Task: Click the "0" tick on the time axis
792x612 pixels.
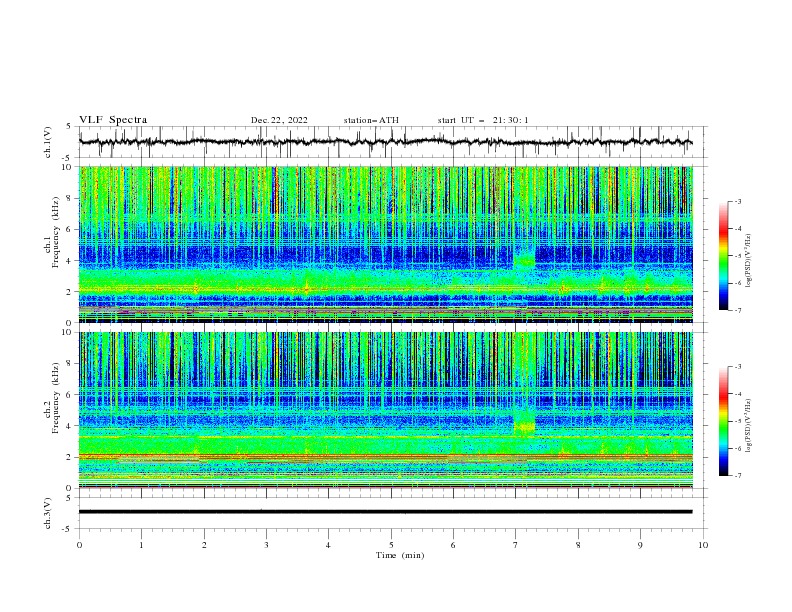Action: 79,545
